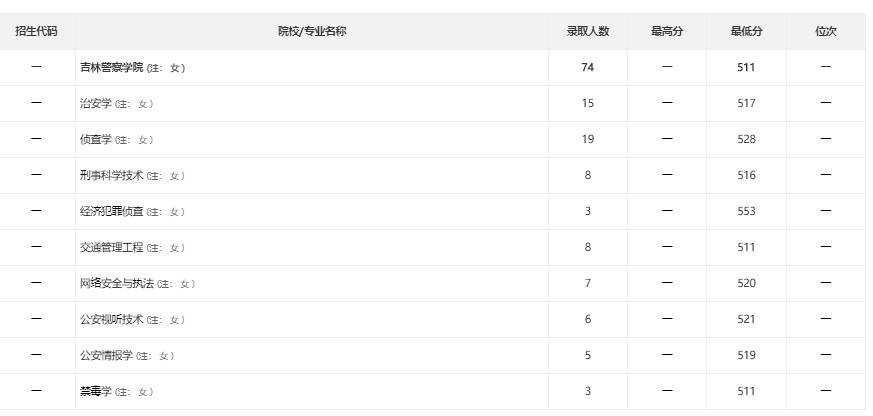873x416 pixels.
Task: Click the 刑事科学技术 major name
Action: coord(111,175)
